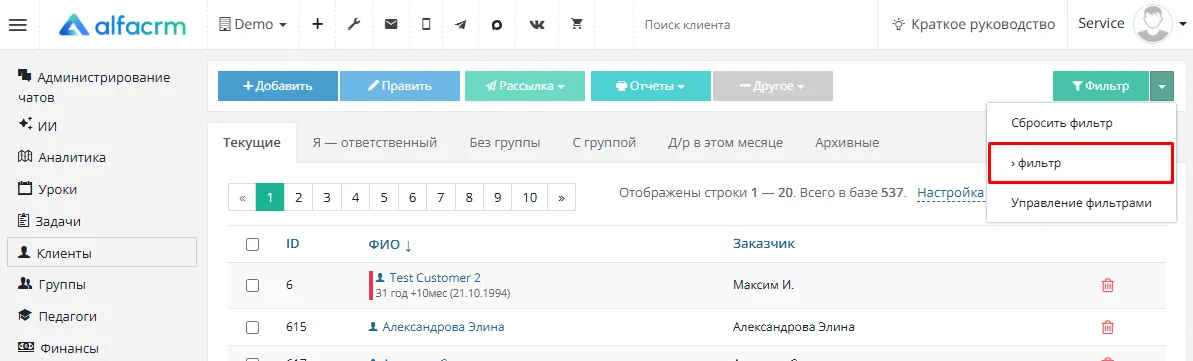Go to next page with » arrow
Viewport: 1193px width, 361px height.
(562, 197)
